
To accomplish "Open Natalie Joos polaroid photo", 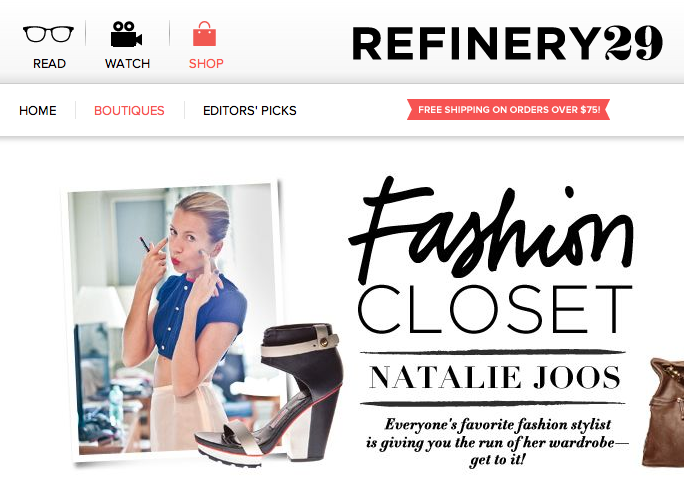I will [174, 321].
